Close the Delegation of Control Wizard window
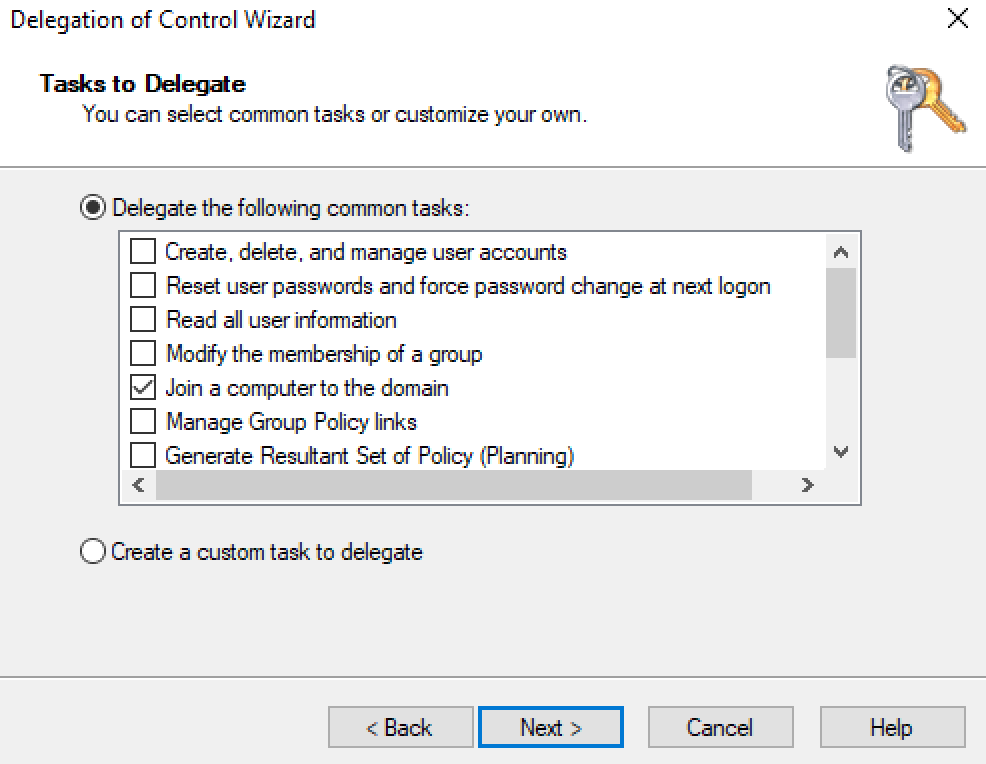The height and width of the screenshot is (764, 986). click(x=957, y=19)
